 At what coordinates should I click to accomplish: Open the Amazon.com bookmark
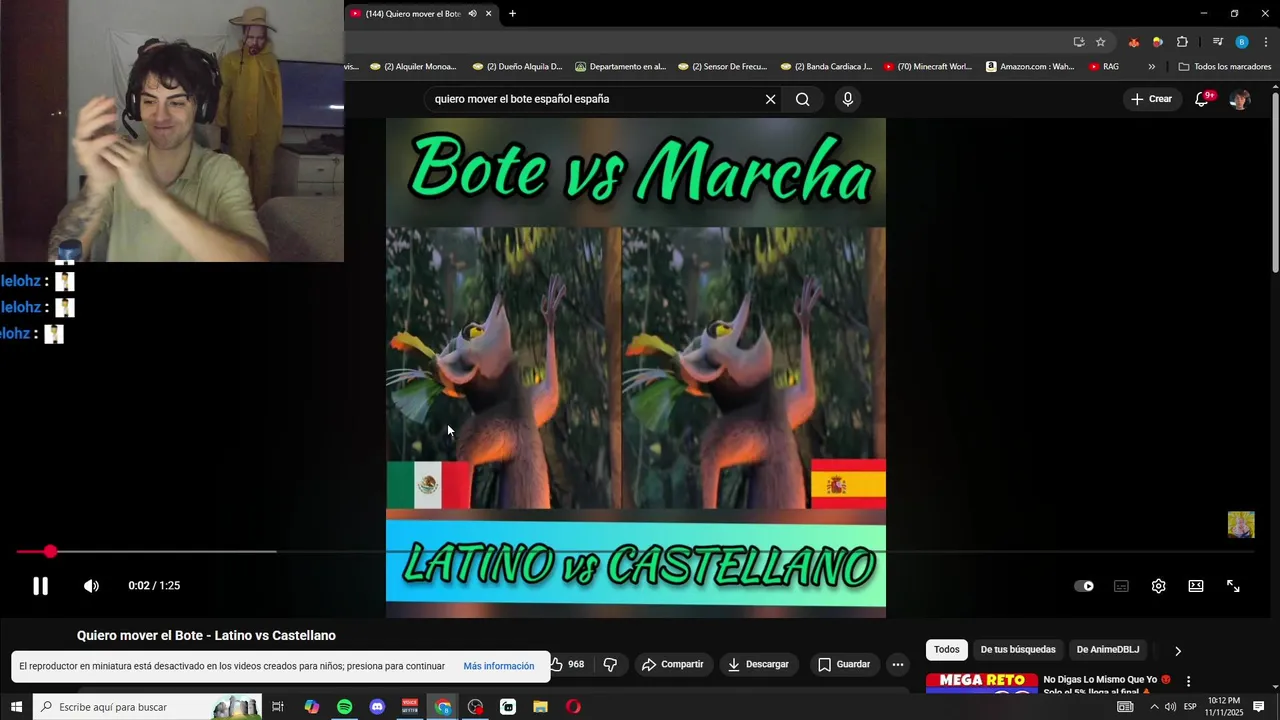tap(1030, 67)
